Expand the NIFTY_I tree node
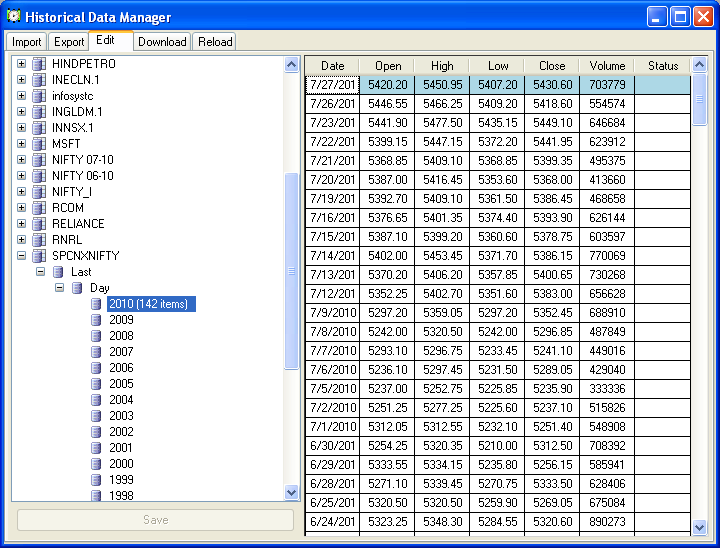The width and height of the screenshot is (720, 548). pyautogui.click(x=21, y=192)
